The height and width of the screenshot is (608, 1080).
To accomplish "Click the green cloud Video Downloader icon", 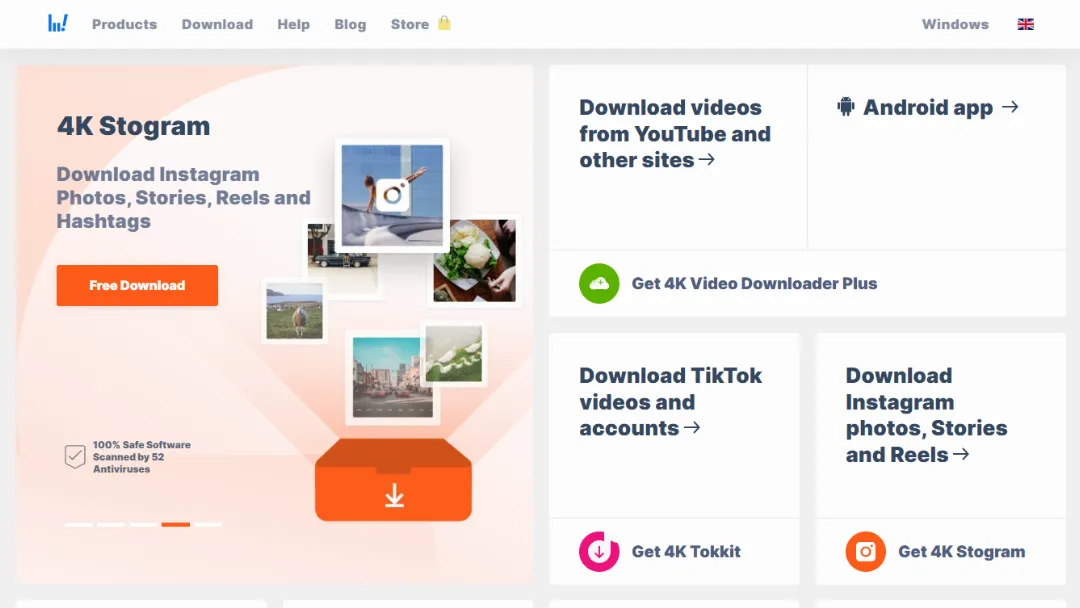I will pyautogui.click(x=599, y=283).
